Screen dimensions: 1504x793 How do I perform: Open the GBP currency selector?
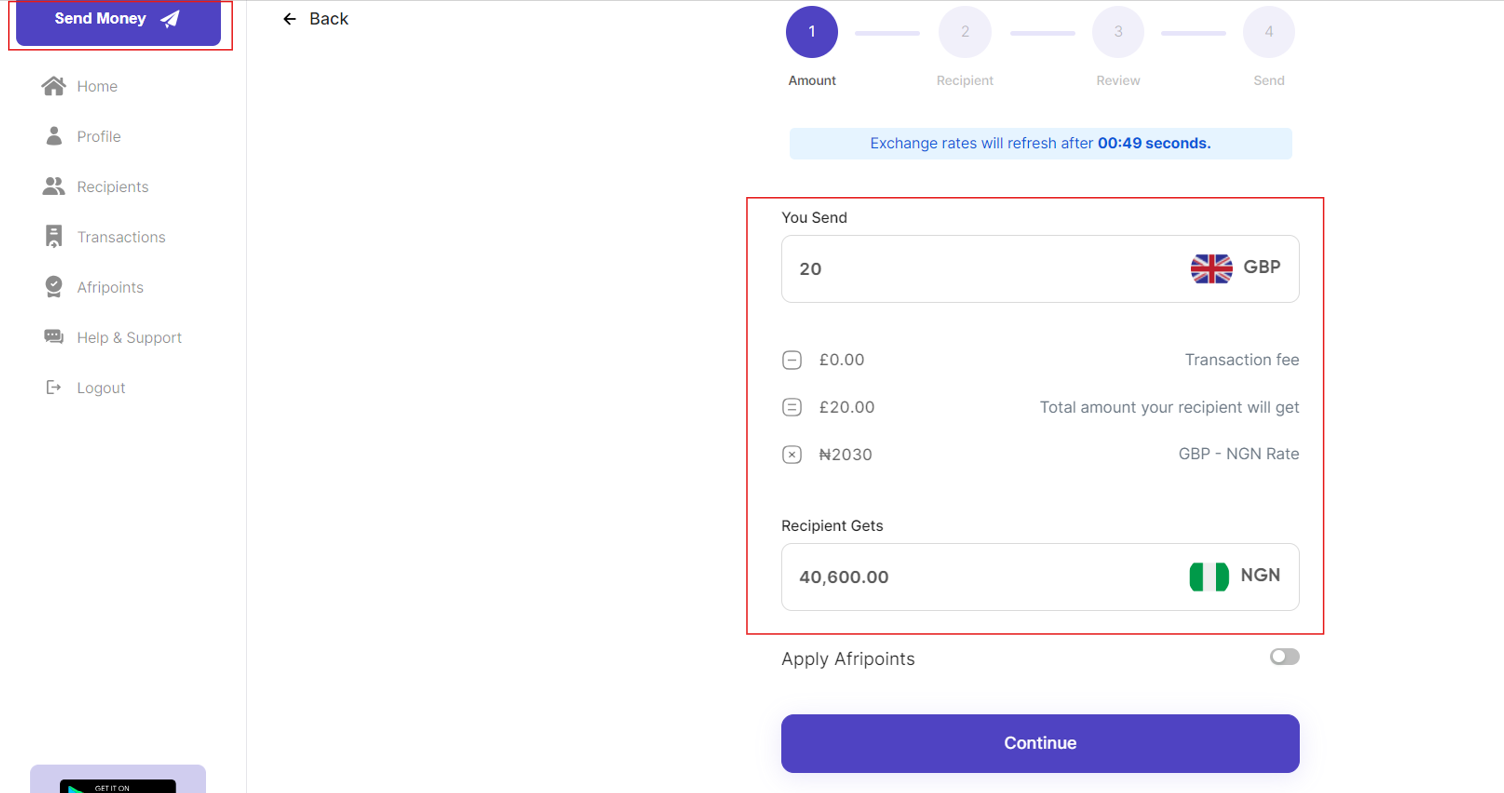[x=1237, y=268]
